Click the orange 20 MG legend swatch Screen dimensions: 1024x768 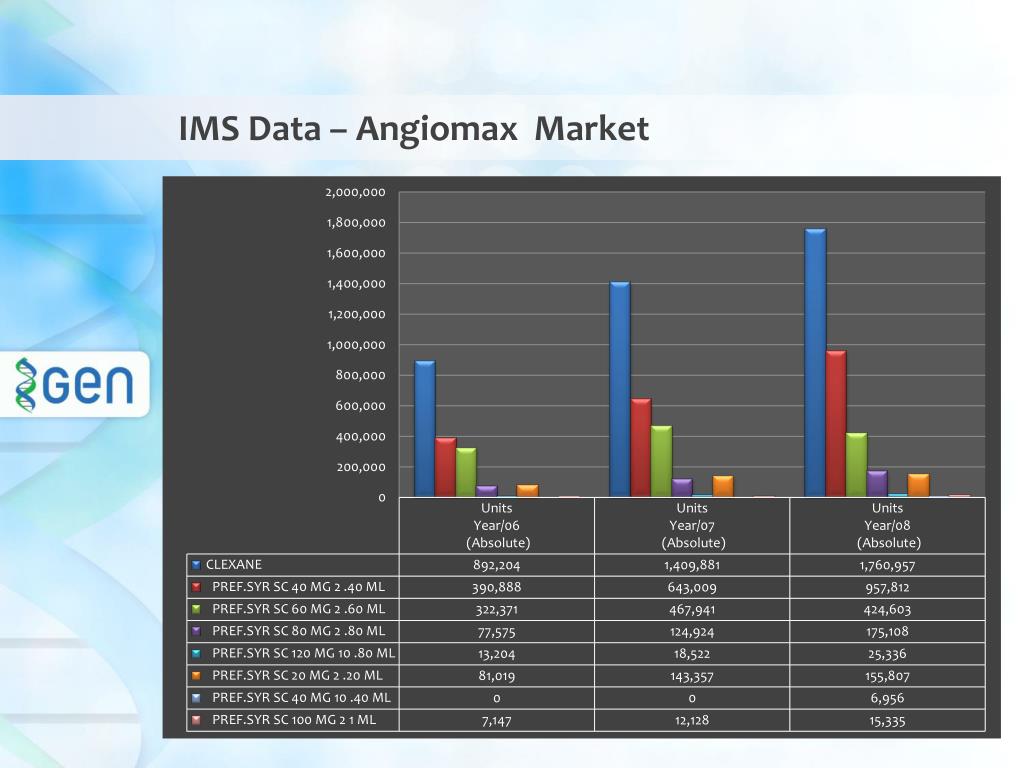pos(196,676)
